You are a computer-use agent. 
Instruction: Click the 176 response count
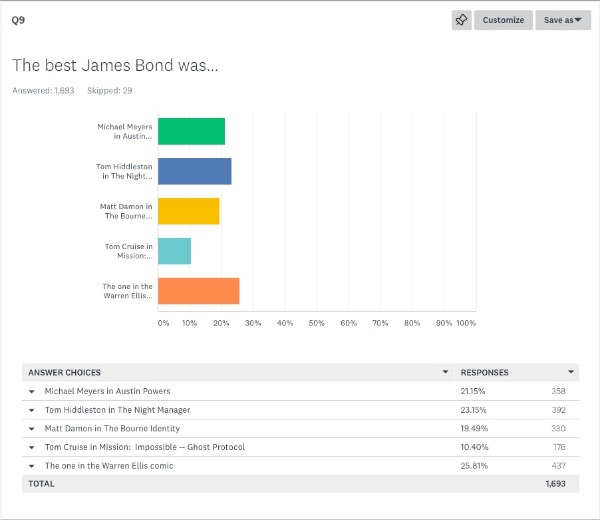(x=559, y=447)
